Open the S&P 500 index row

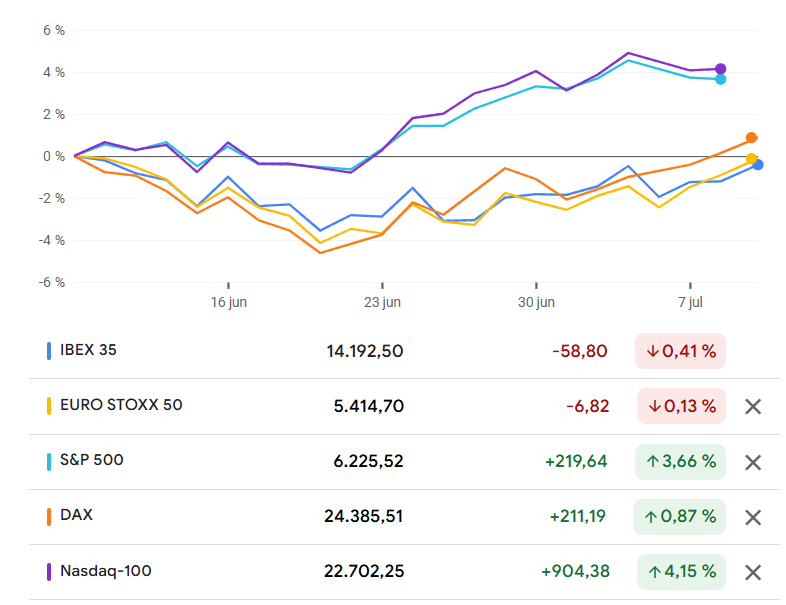tap(92, 460)
